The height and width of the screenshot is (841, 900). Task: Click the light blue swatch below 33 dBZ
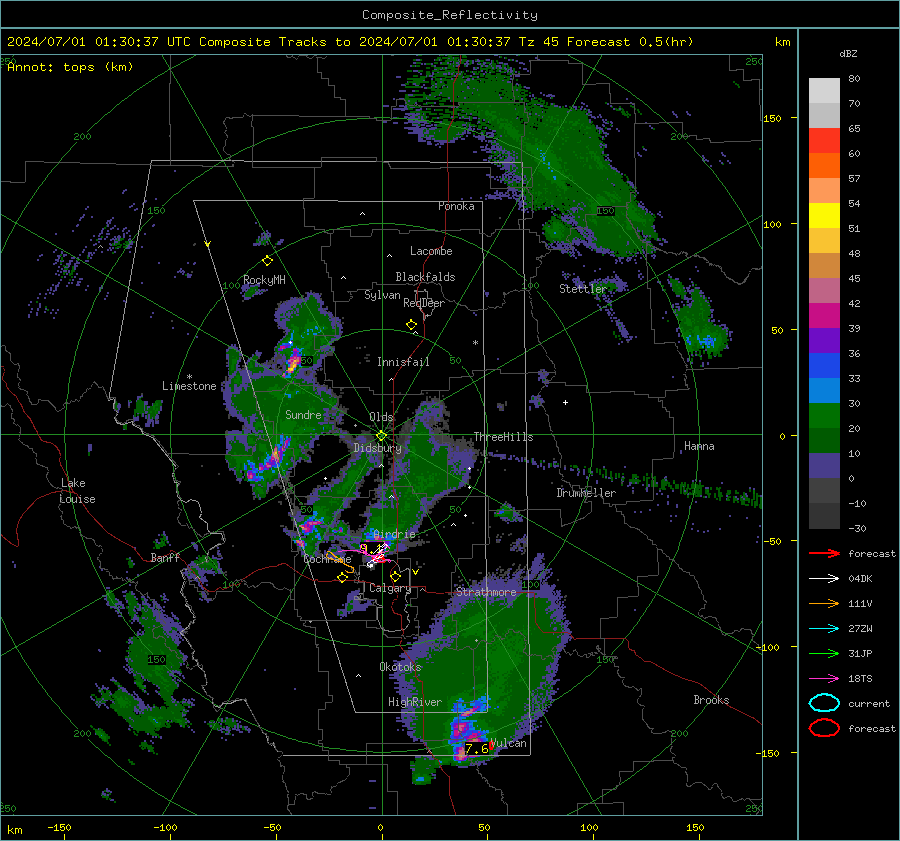click(824, 390)
